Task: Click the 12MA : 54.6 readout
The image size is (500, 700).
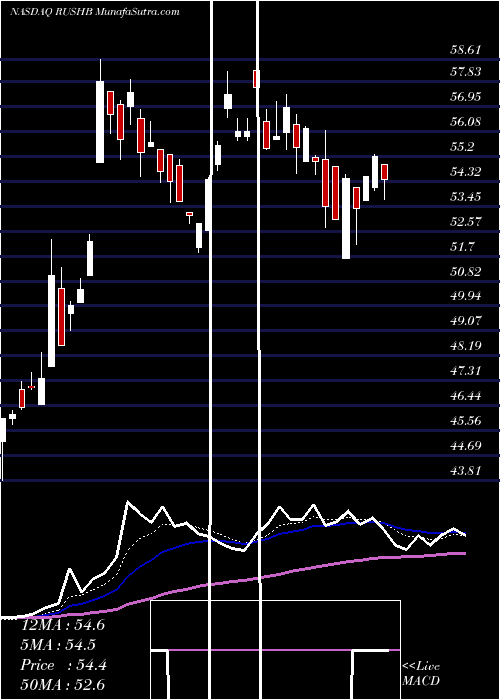Action: tap(63, 625)
